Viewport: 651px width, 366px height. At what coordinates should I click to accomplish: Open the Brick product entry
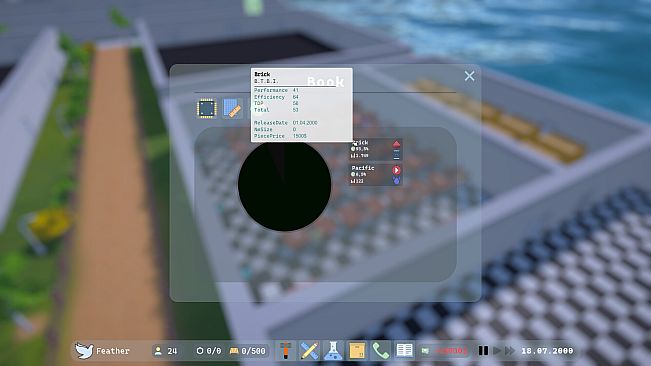[x=375, y=149]
